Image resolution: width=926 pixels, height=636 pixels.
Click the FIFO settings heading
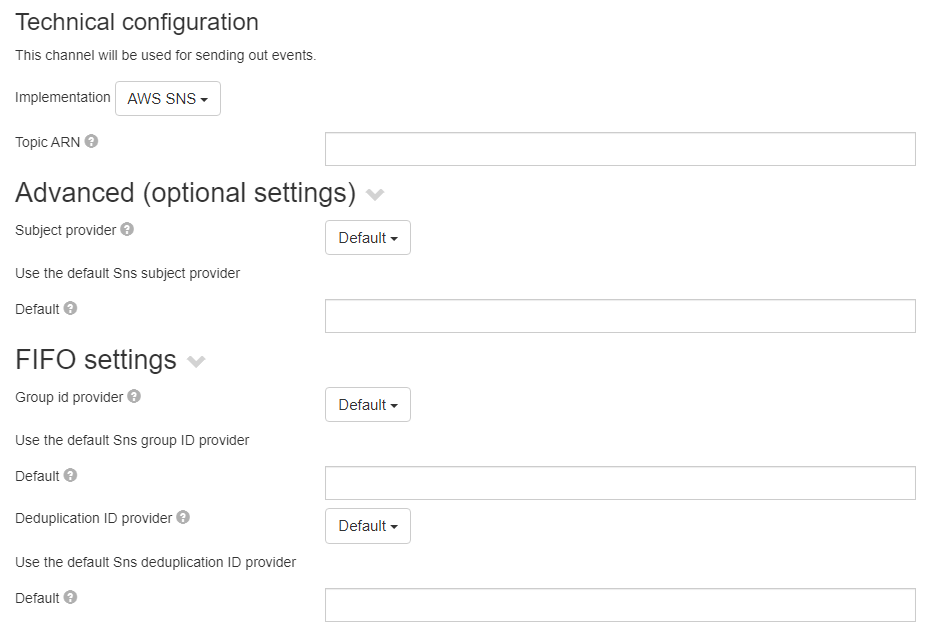(96, 359)
